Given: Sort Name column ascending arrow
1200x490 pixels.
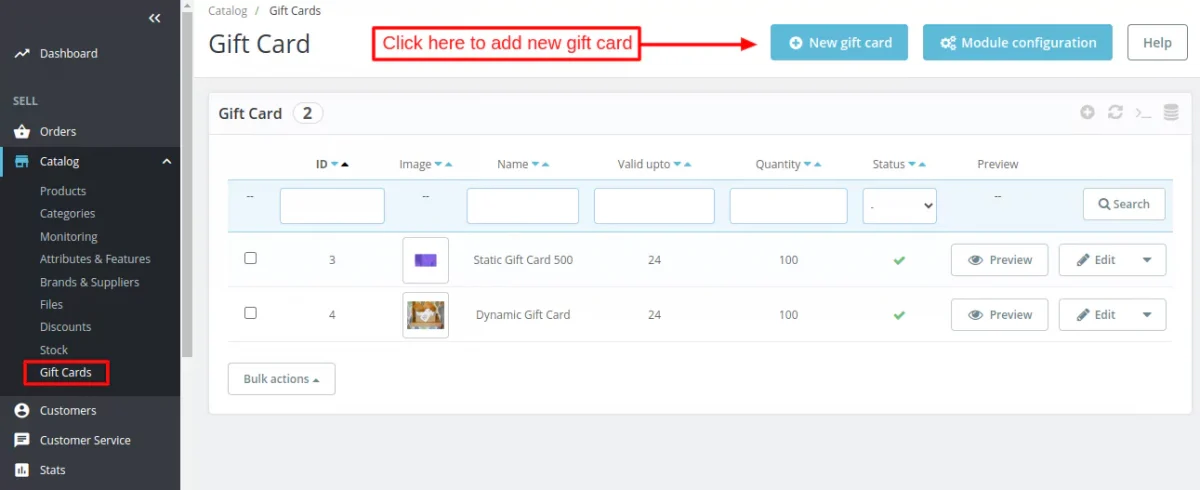Looking at the screenshot, I should 546,164.
